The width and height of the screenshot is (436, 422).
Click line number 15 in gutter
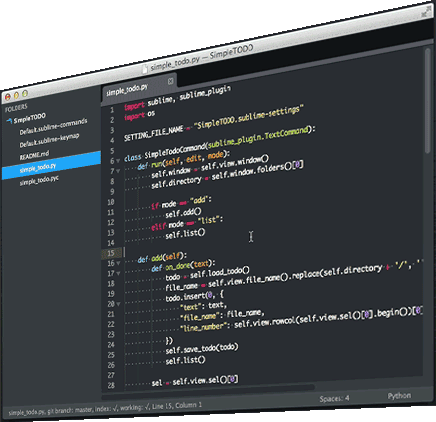tap(111, 253)
